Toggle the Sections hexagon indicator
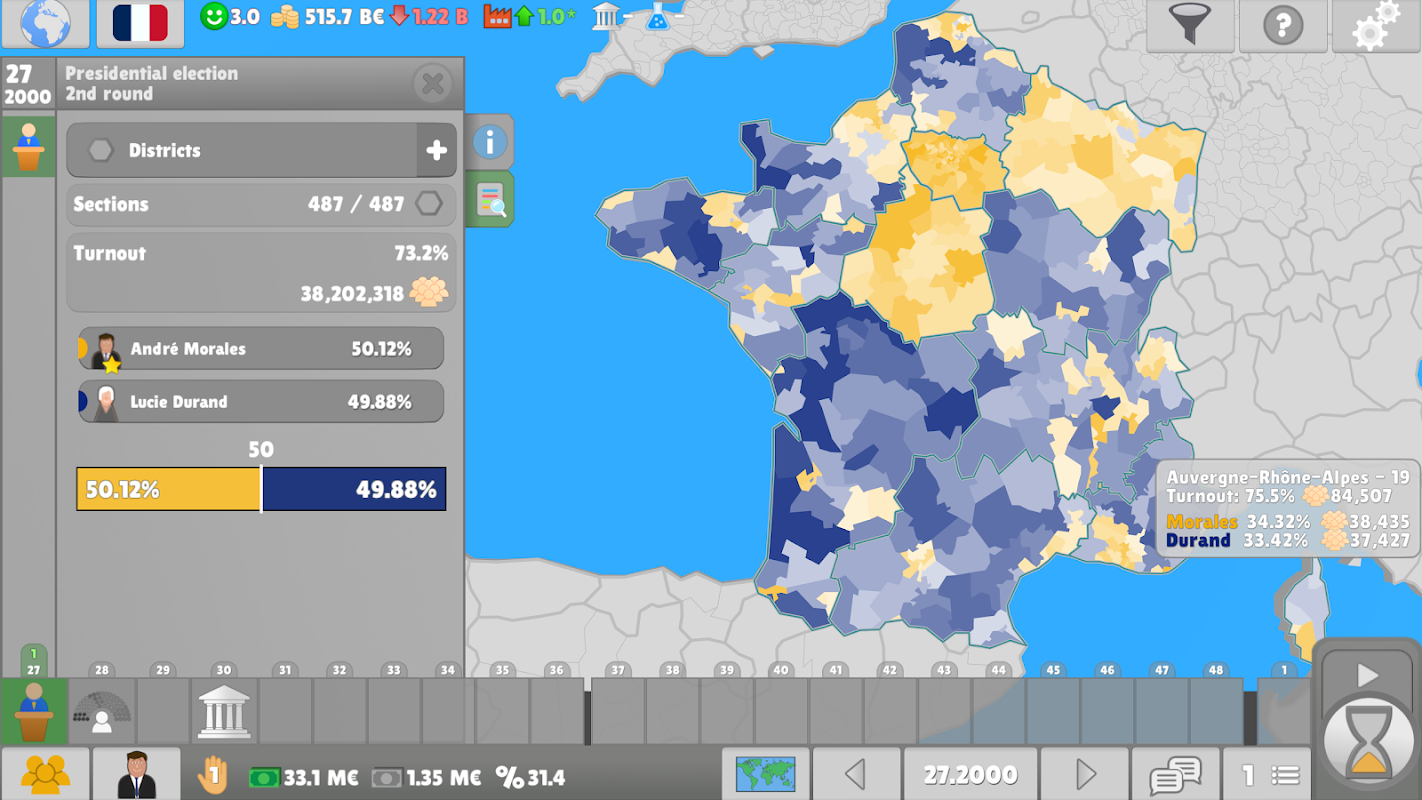1422x800 pixels. [429, 204]
